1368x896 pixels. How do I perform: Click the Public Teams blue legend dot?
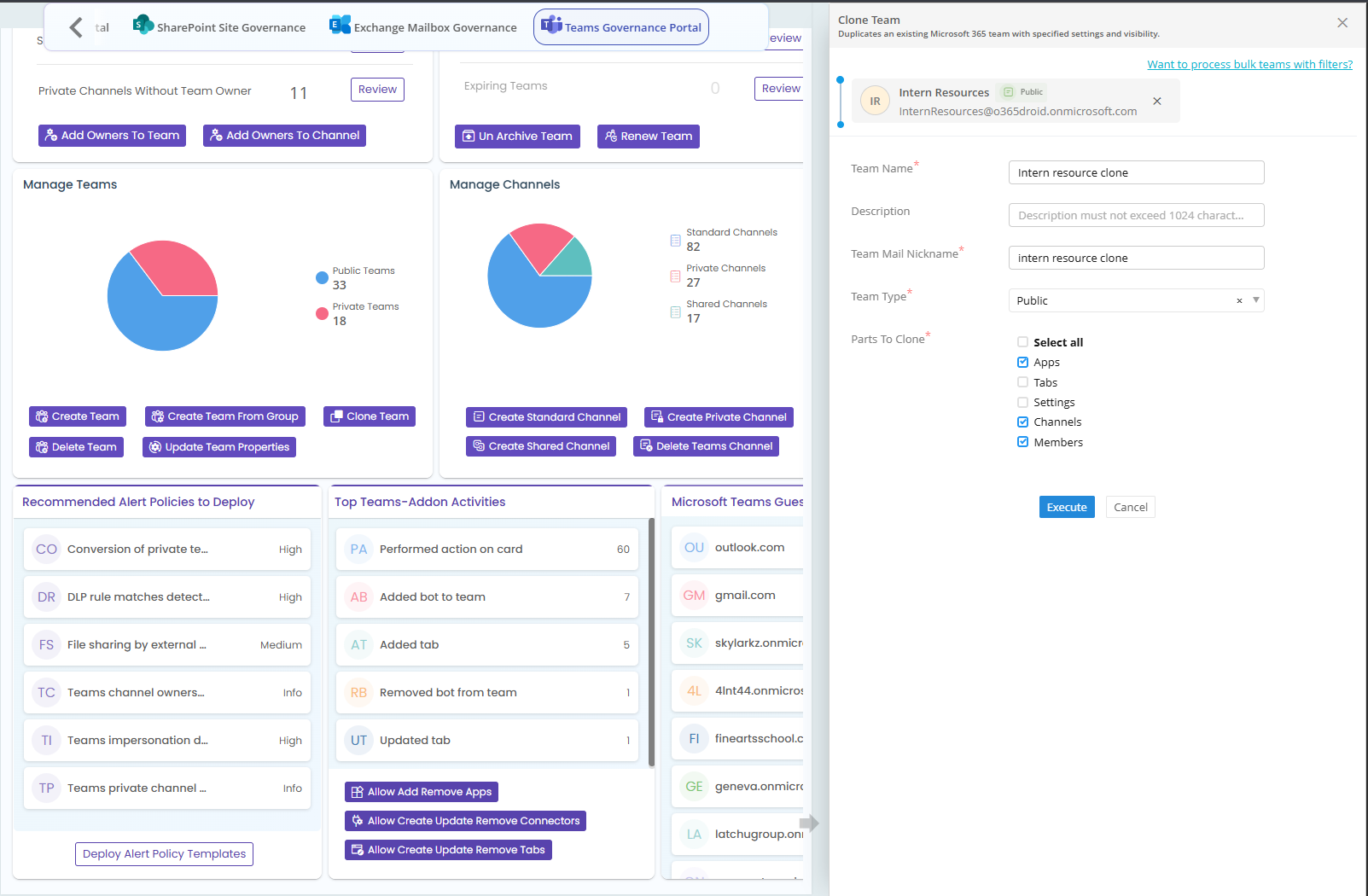click(x=321, y=277)
